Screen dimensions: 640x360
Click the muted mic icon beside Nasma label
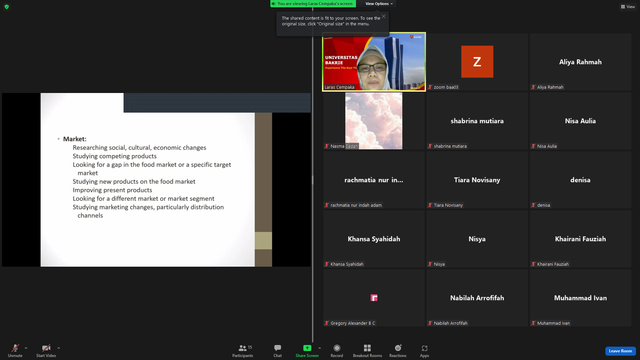tap(327, 146)
